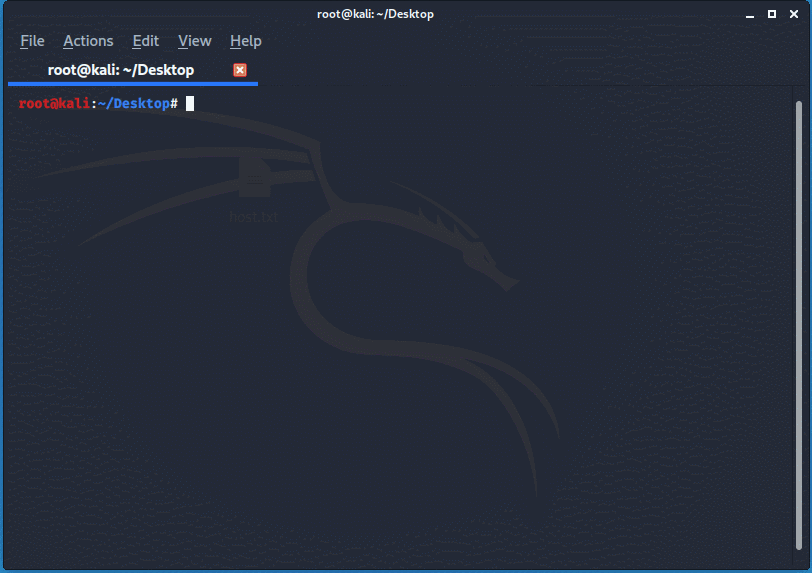Click the ~/Desktop path in prompt
Viewport: 812px width, 573px height.
134,104
